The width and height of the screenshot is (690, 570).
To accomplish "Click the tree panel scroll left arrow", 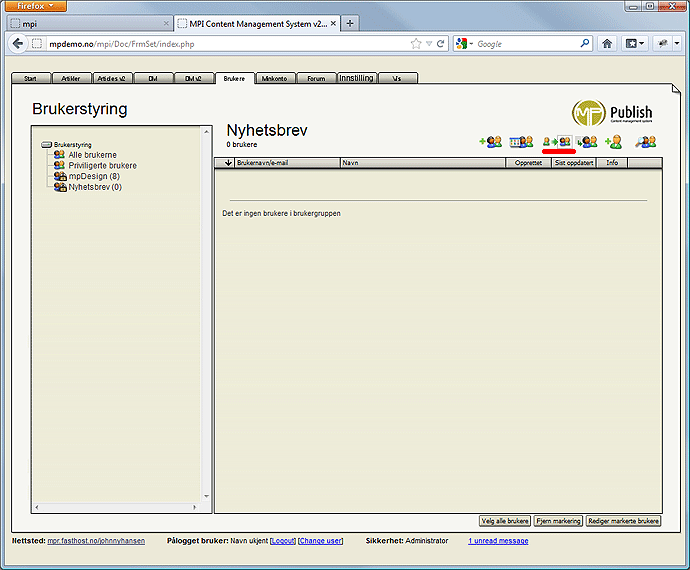I will [37, 507].
